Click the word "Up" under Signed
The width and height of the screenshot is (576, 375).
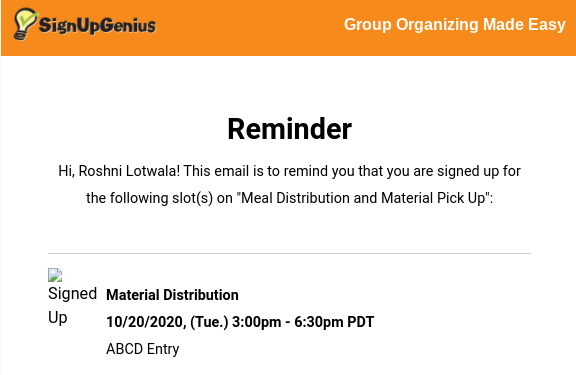pyautogui.click(x=58, y=317)
